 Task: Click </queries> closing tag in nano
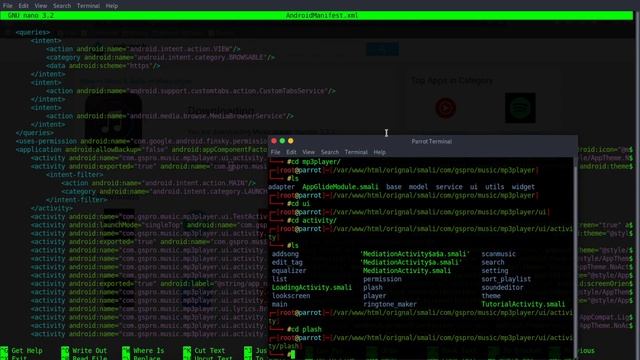(35, 133)
